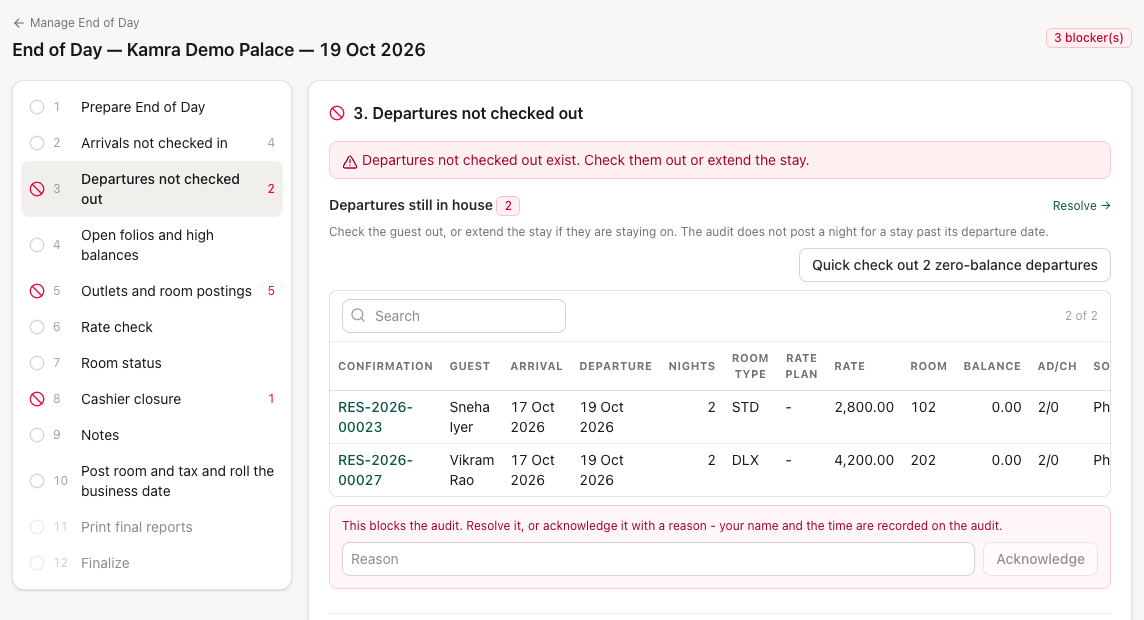The height and width of the screenshot is (620, 1144).
Task: Click the blocked icon beside heading 3
Action: coord(337,113)
